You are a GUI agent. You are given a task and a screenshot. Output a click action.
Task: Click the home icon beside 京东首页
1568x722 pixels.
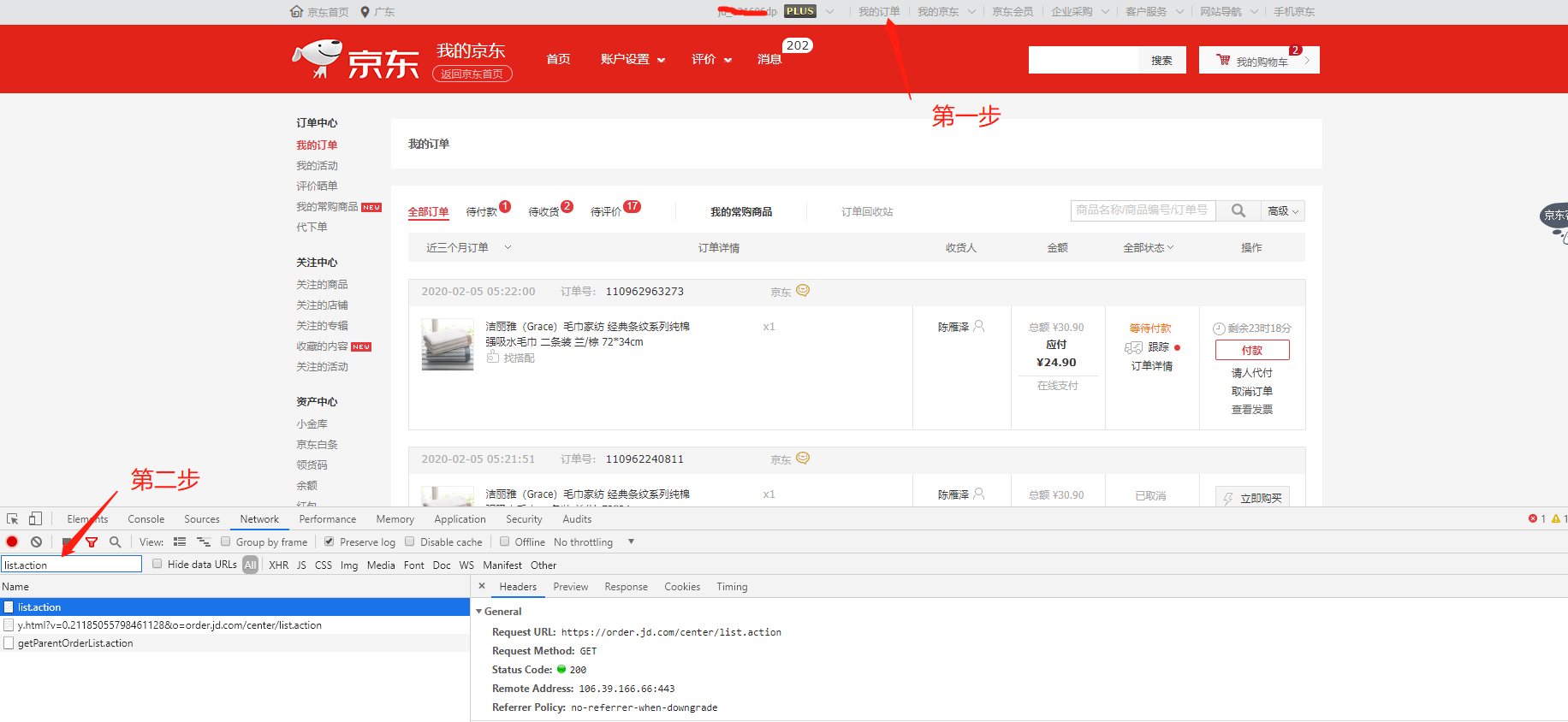point(296,11)
